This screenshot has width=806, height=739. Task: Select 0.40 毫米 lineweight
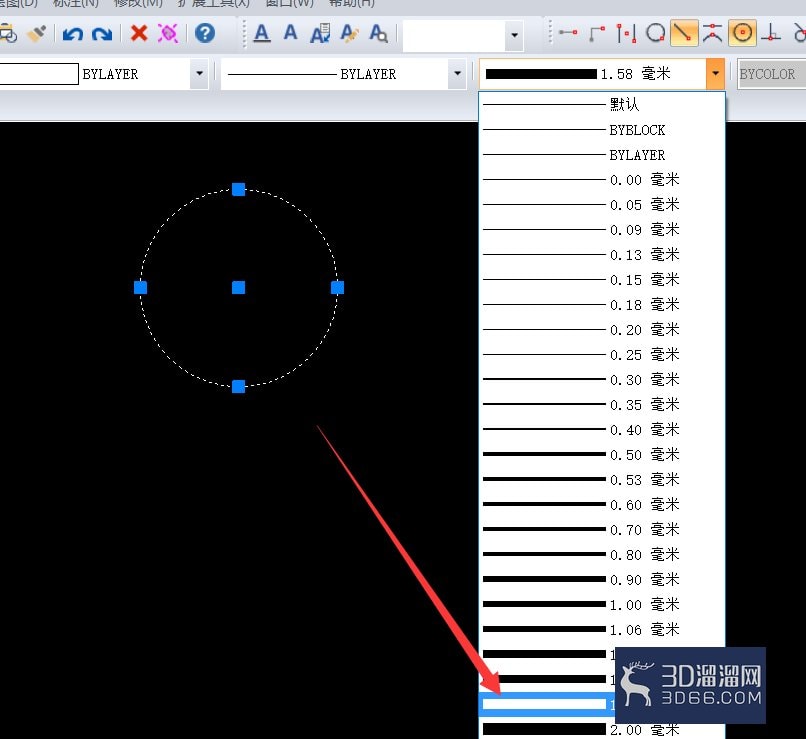click(601, 429)
